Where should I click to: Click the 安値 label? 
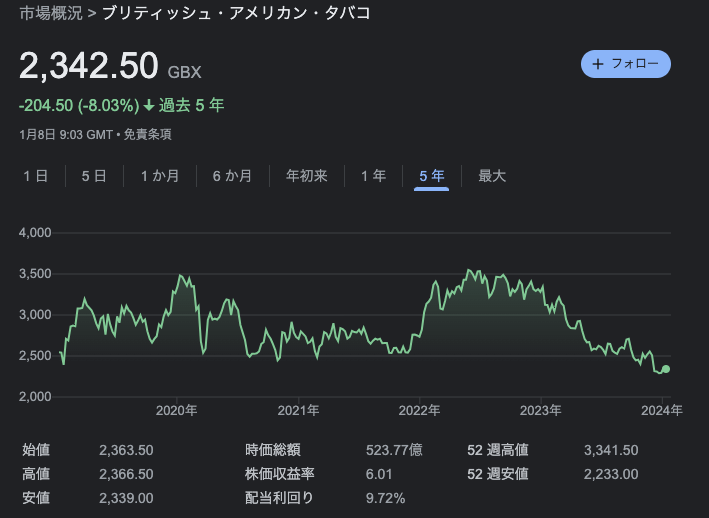click(36, 498)
